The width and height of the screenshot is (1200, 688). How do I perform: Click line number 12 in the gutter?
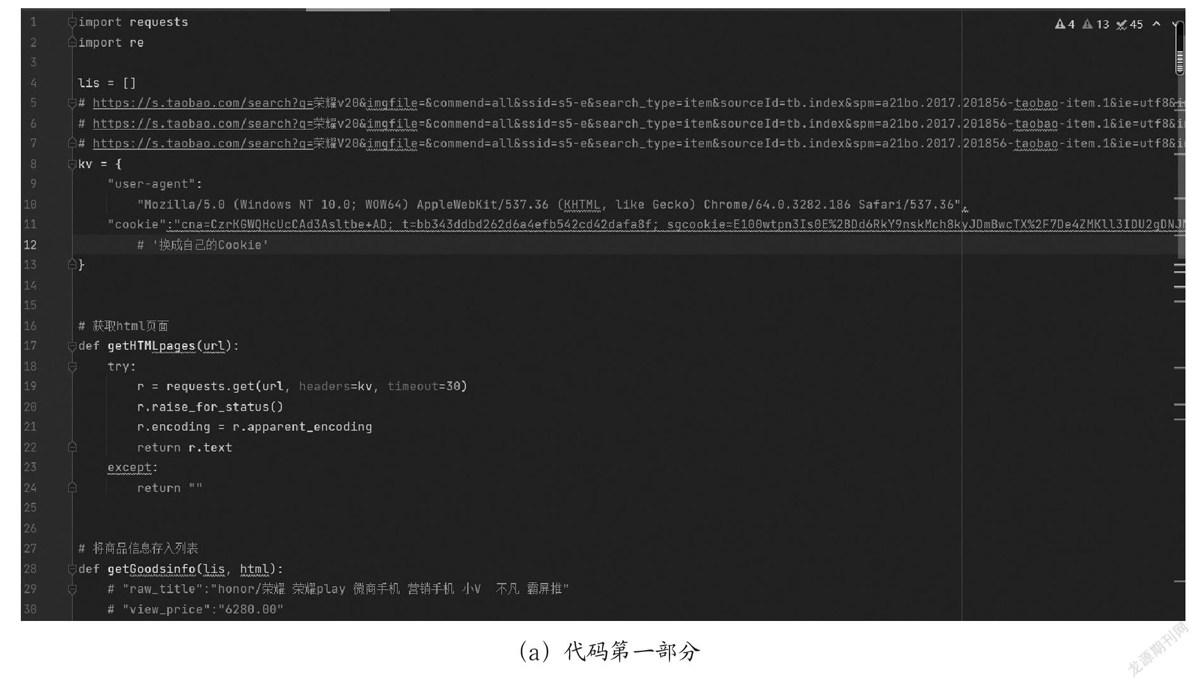coord(30,245)
